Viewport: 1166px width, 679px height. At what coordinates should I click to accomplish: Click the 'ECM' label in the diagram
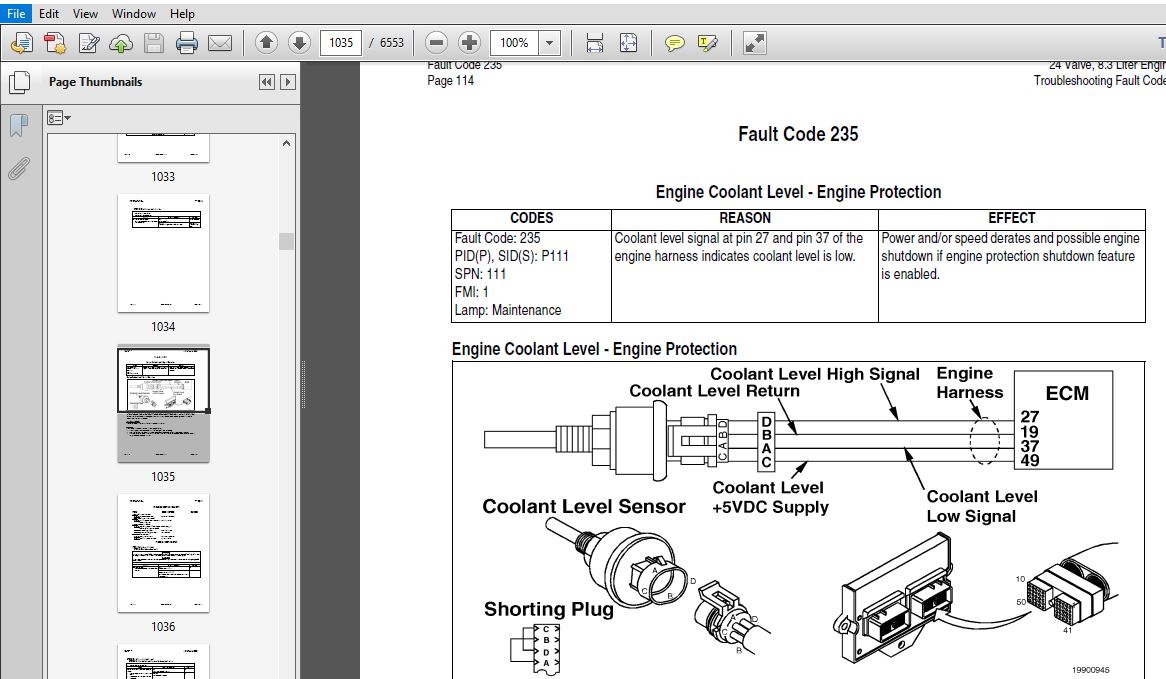tap(1067, 393)
